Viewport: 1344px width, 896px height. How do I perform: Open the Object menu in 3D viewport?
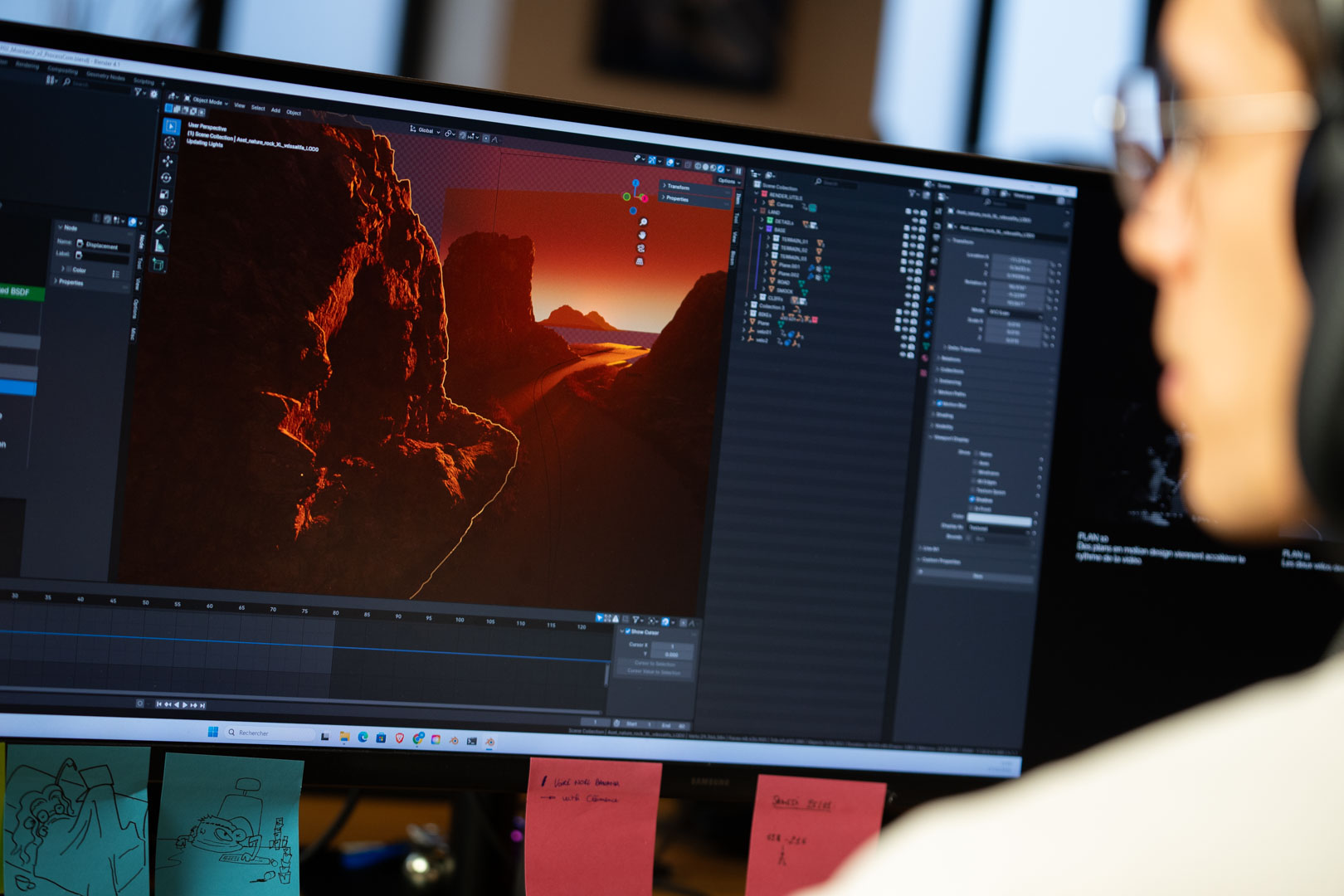click(x=294, y=112)
